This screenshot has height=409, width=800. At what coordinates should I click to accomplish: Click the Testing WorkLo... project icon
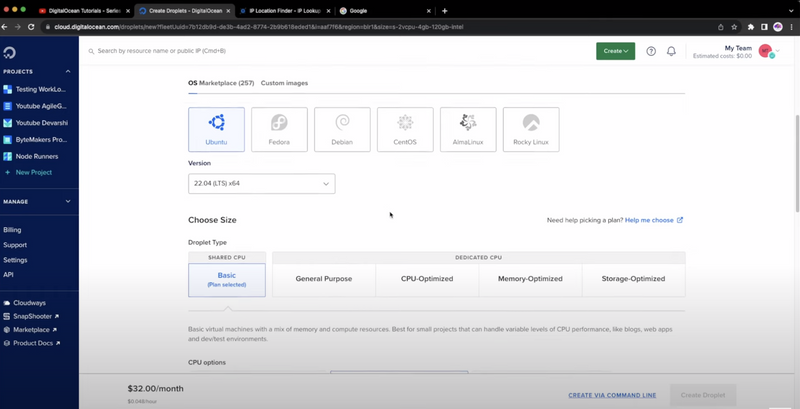[7, 89]
